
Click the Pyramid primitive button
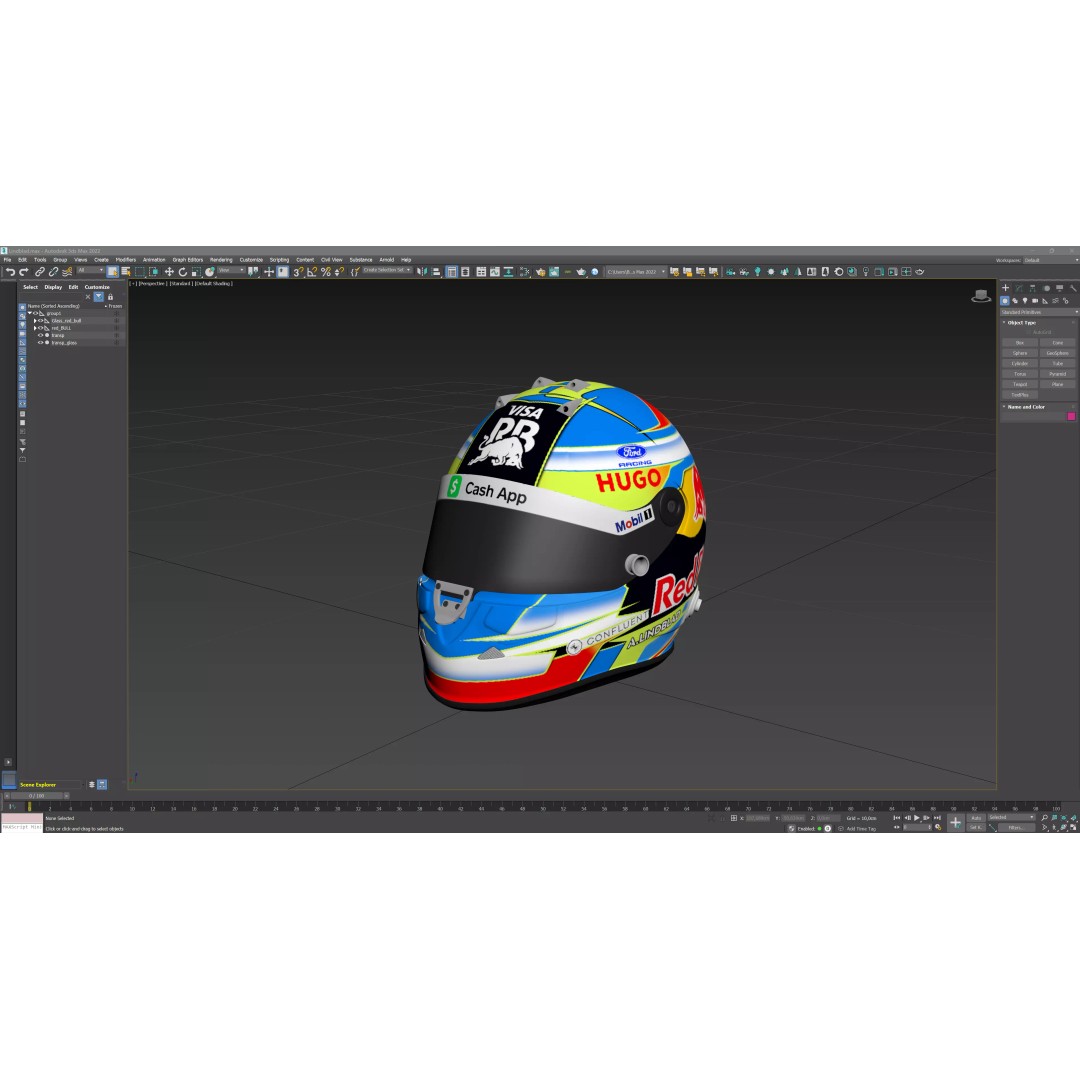[1057, 374]
